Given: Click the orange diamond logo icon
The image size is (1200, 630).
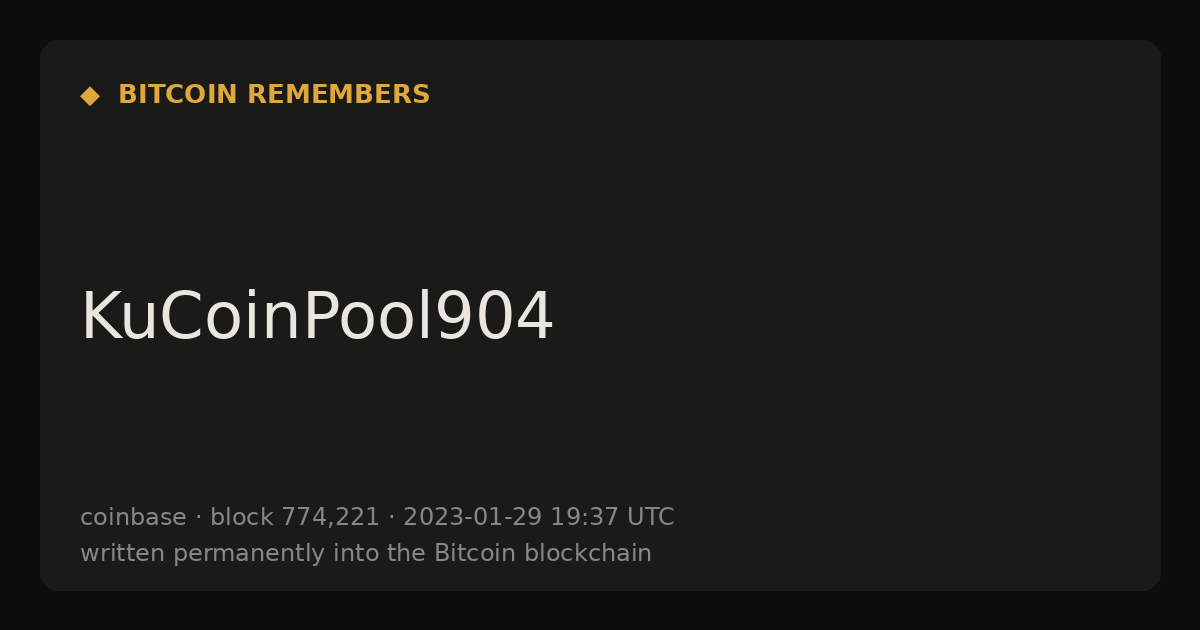Looking at the screenshot, I should [90, 95].
